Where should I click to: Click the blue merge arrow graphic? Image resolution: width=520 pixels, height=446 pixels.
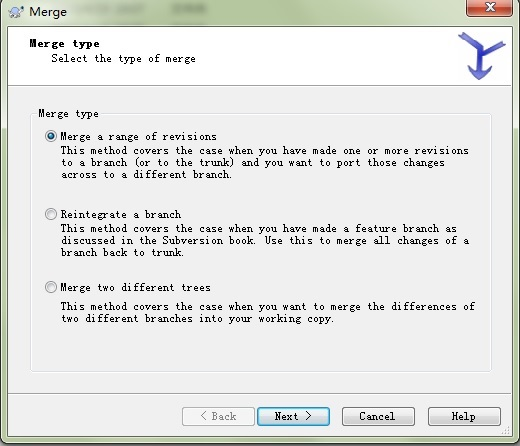[481, 56]
